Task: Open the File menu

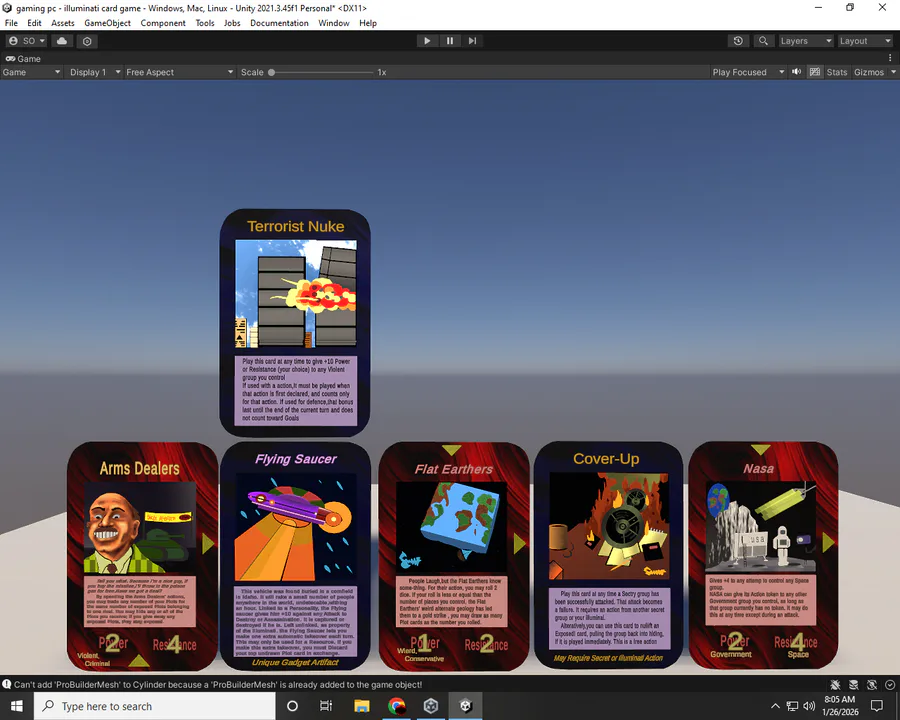Action: 11,23
